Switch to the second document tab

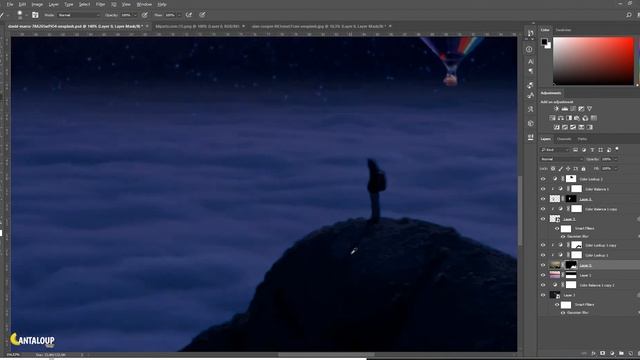coord(197,27)
